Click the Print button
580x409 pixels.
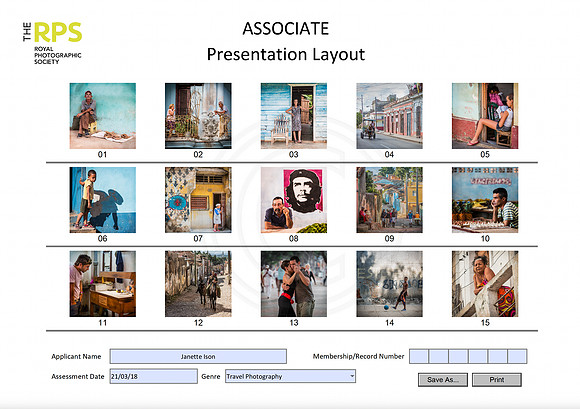[497, 379]
